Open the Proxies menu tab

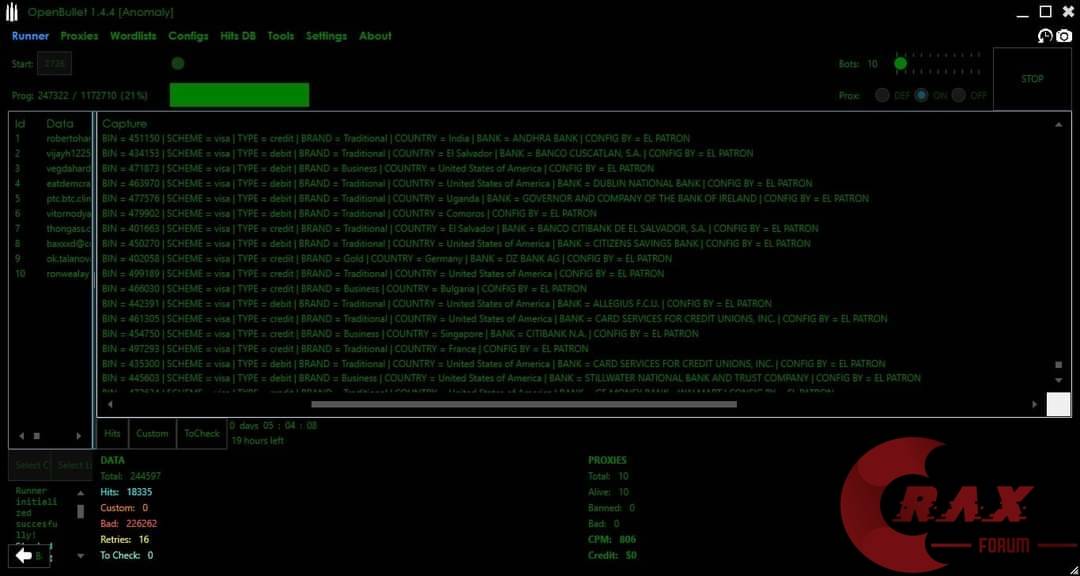(79, 36)
